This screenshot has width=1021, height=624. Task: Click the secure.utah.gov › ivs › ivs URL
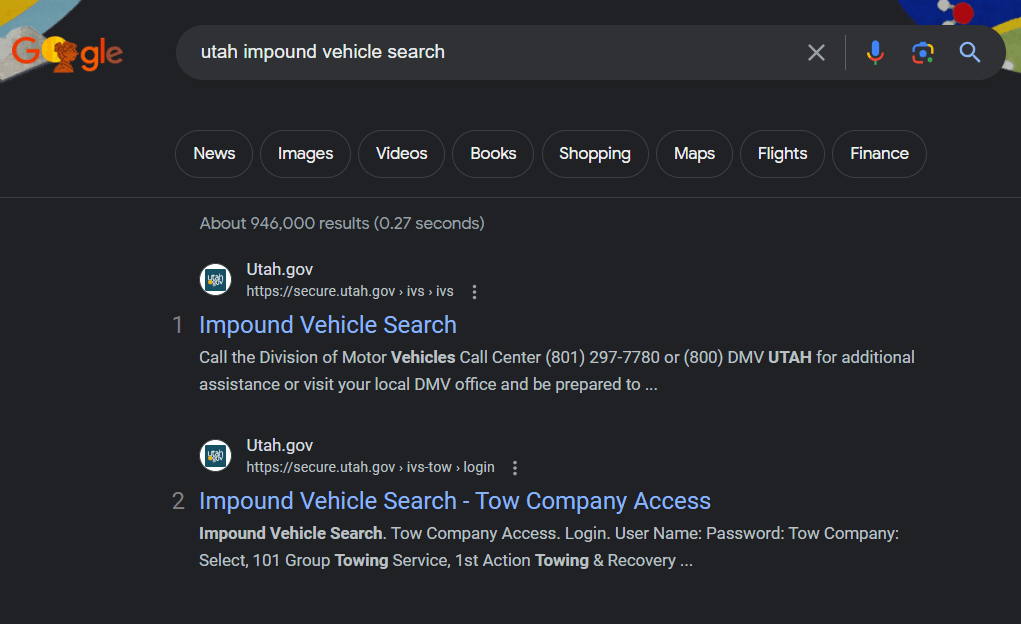click(350, 291)
